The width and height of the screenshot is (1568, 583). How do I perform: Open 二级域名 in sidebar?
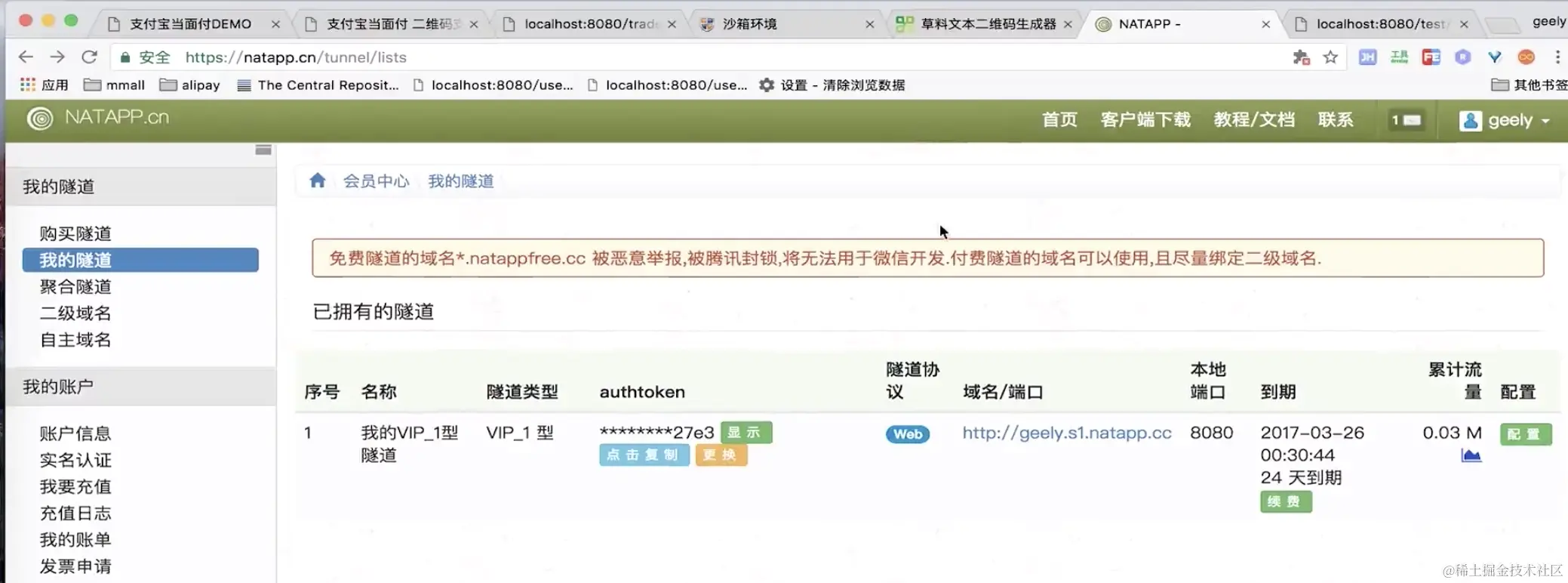tap(75, 313)
